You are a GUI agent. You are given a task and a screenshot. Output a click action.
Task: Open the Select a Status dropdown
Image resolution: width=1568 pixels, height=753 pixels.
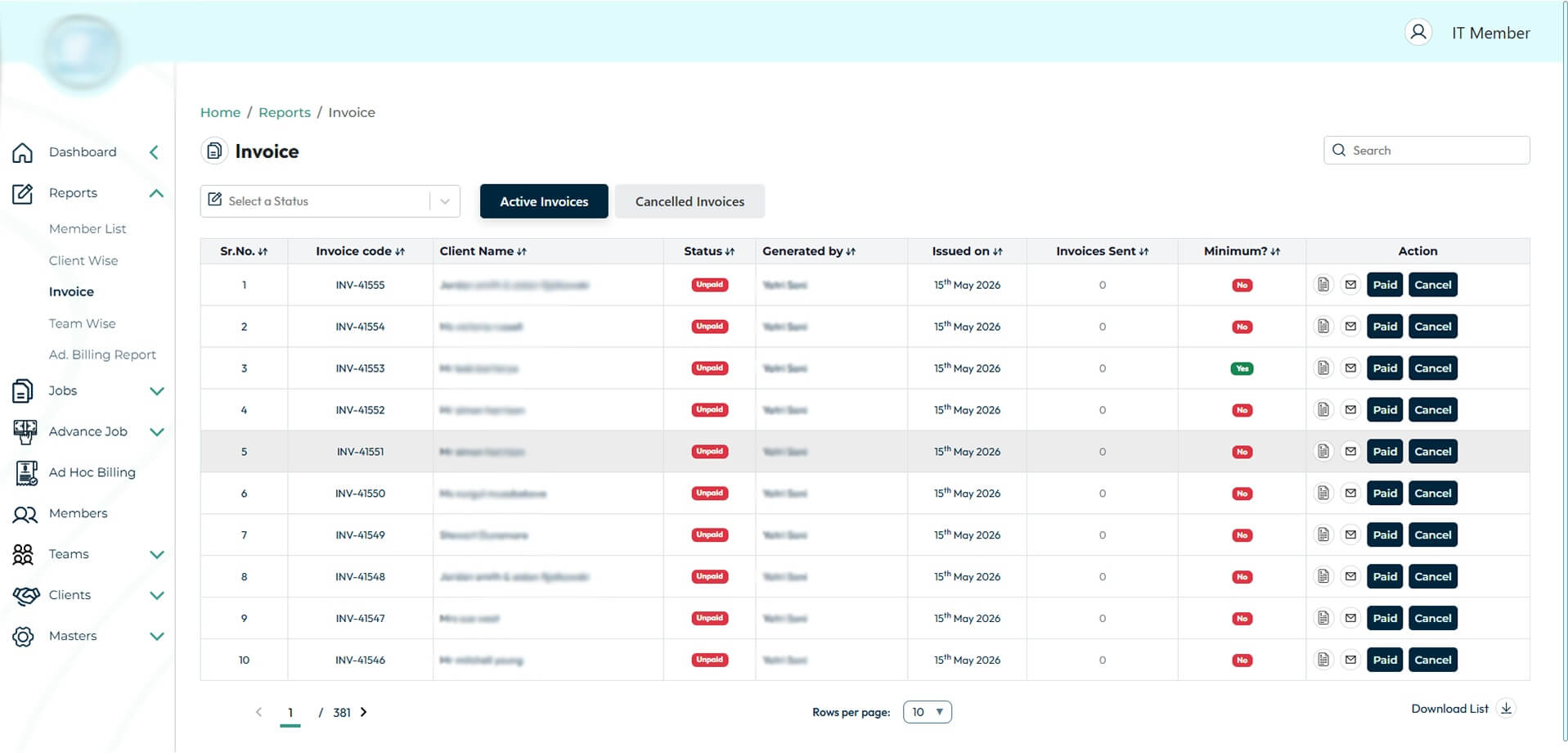(x=330, y=201)
